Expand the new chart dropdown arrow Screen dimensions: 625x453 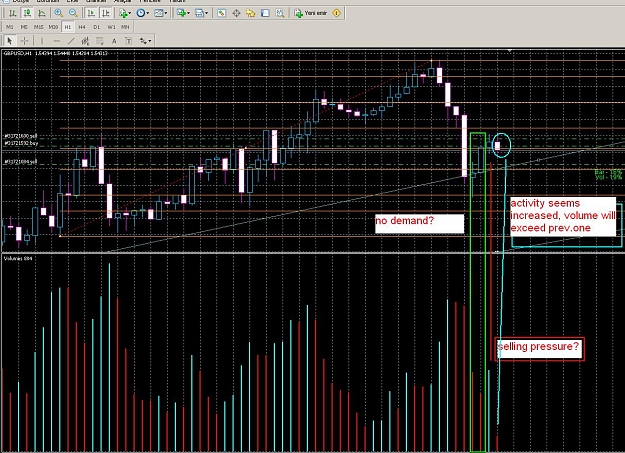click(x=188, y=13)
